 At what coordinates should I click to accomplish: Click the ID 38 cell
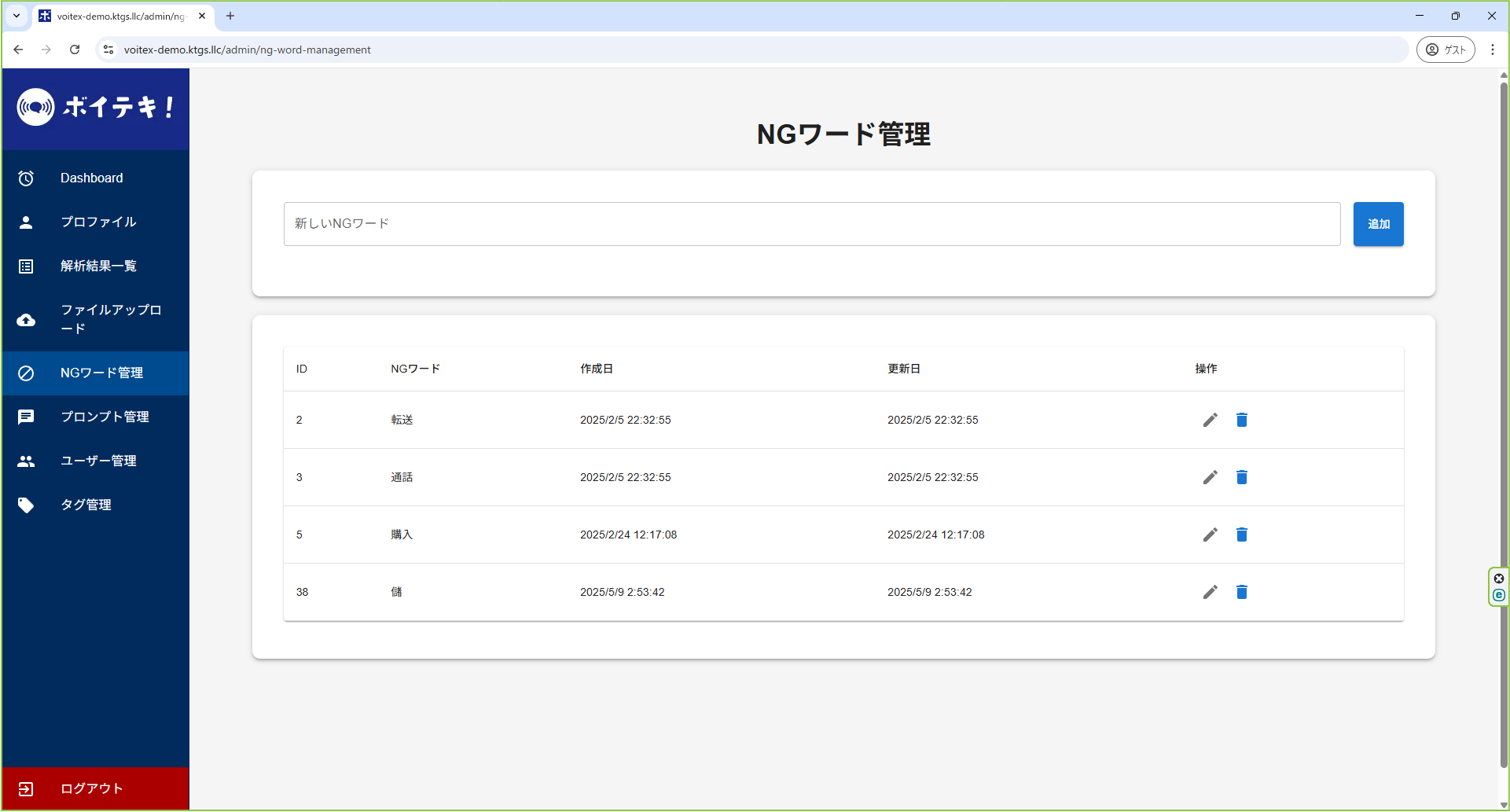click(303, 592)
